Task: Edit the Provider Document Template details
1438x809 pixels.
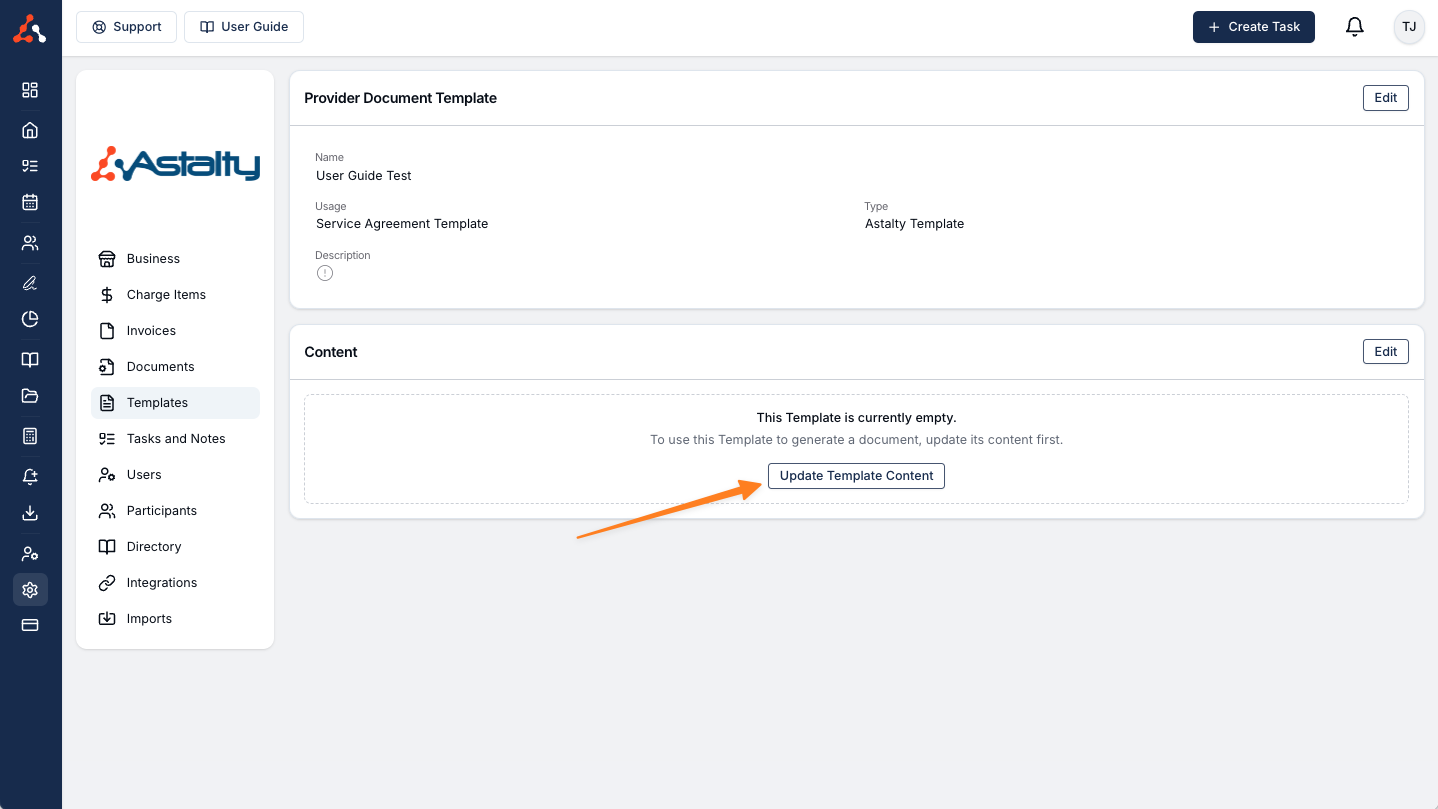Action: tap(1385, 98)
